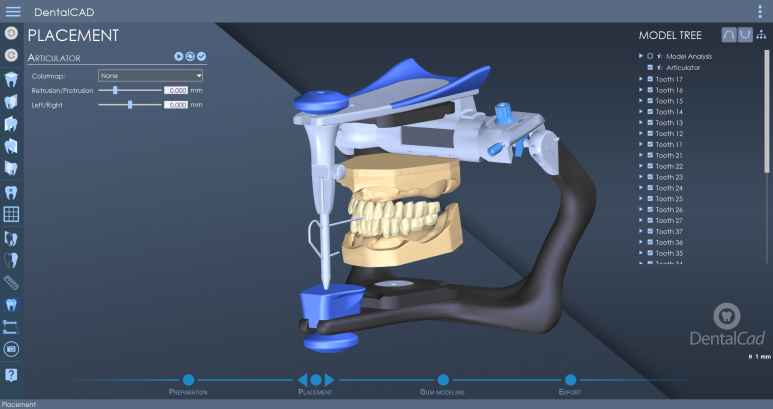Image resolution: width=773 pixels, height=409 pixels.
Task: Go to the Gum modeling workflow step
Action: click(x=435, y=380)
